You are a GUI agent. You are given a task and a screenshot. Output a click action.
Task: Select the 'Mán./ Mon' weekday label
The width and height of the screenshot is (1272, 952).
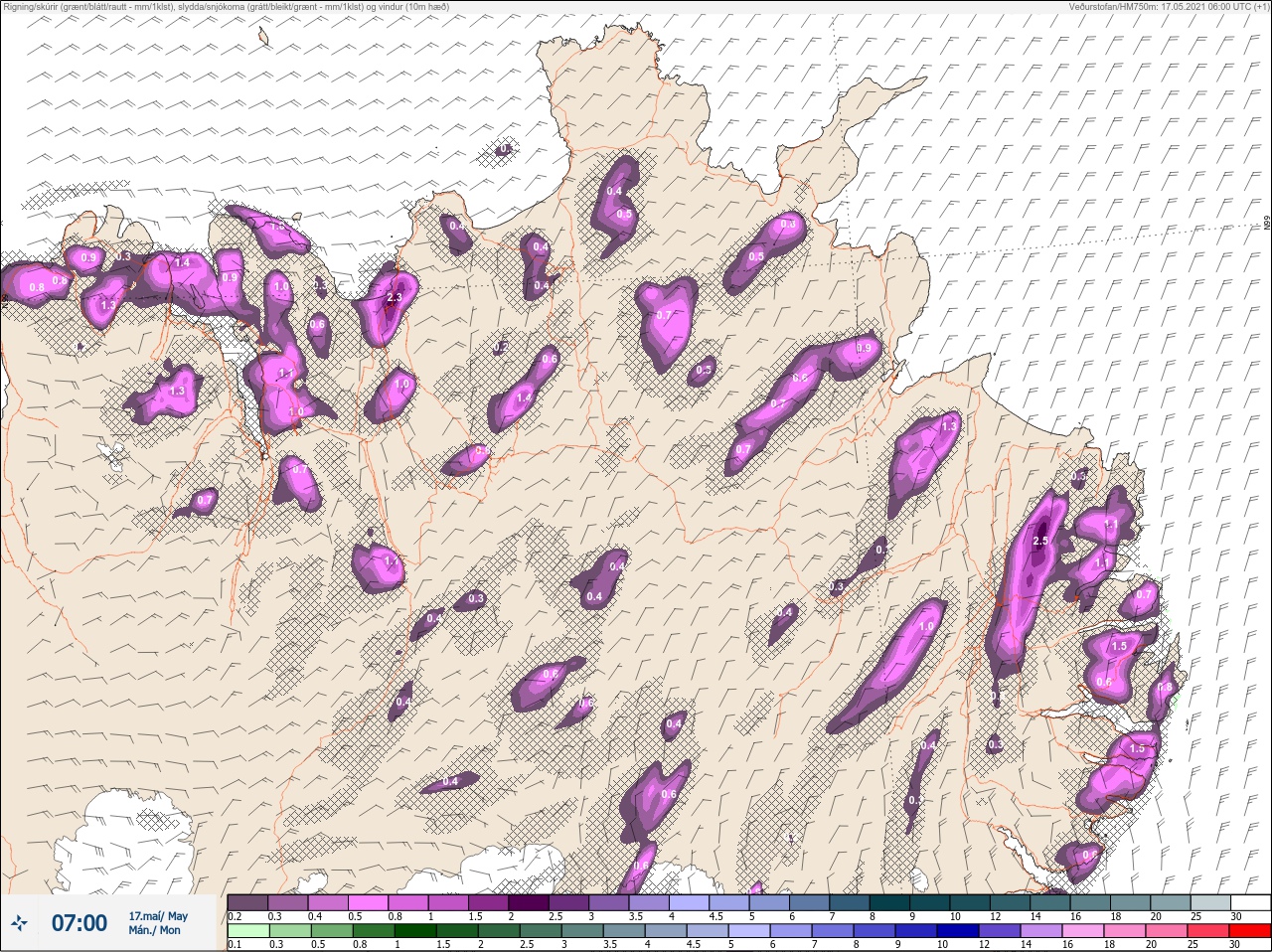click(x=154, y=930)
